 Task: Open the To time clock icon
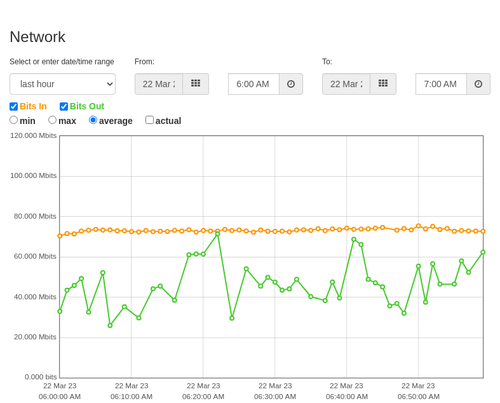click(478, 84)
